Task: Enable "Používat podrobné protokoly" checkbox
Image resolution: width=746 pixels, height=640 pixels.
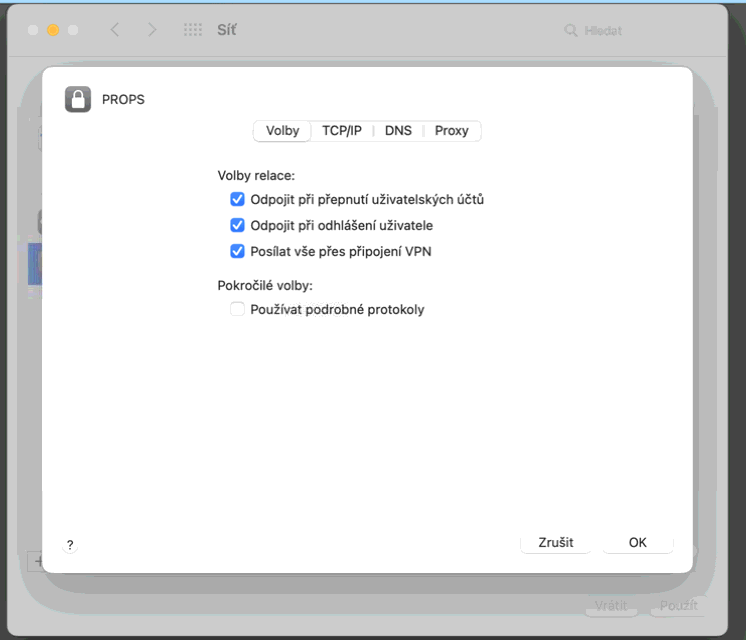Action: coord(237,309)
